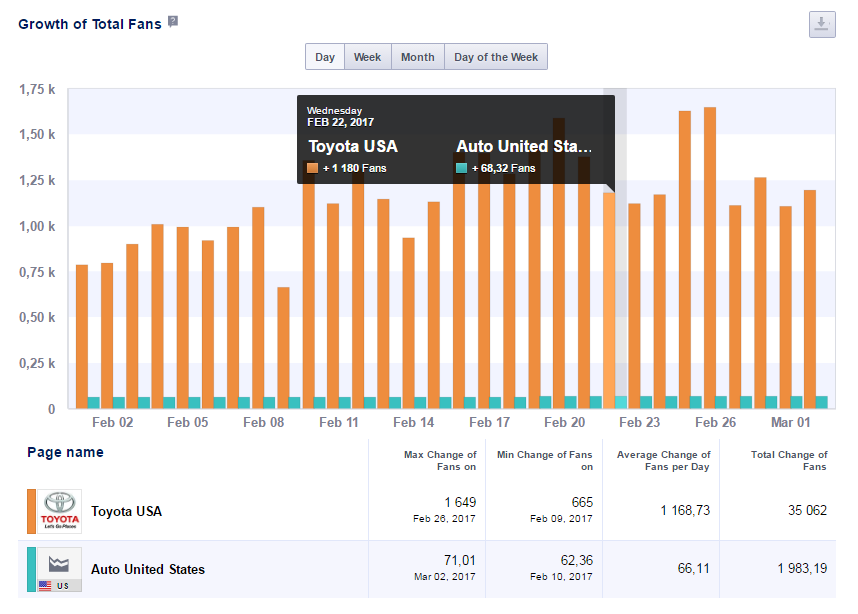
Task: Select the Month grouping tab
Action: [417, 57]
